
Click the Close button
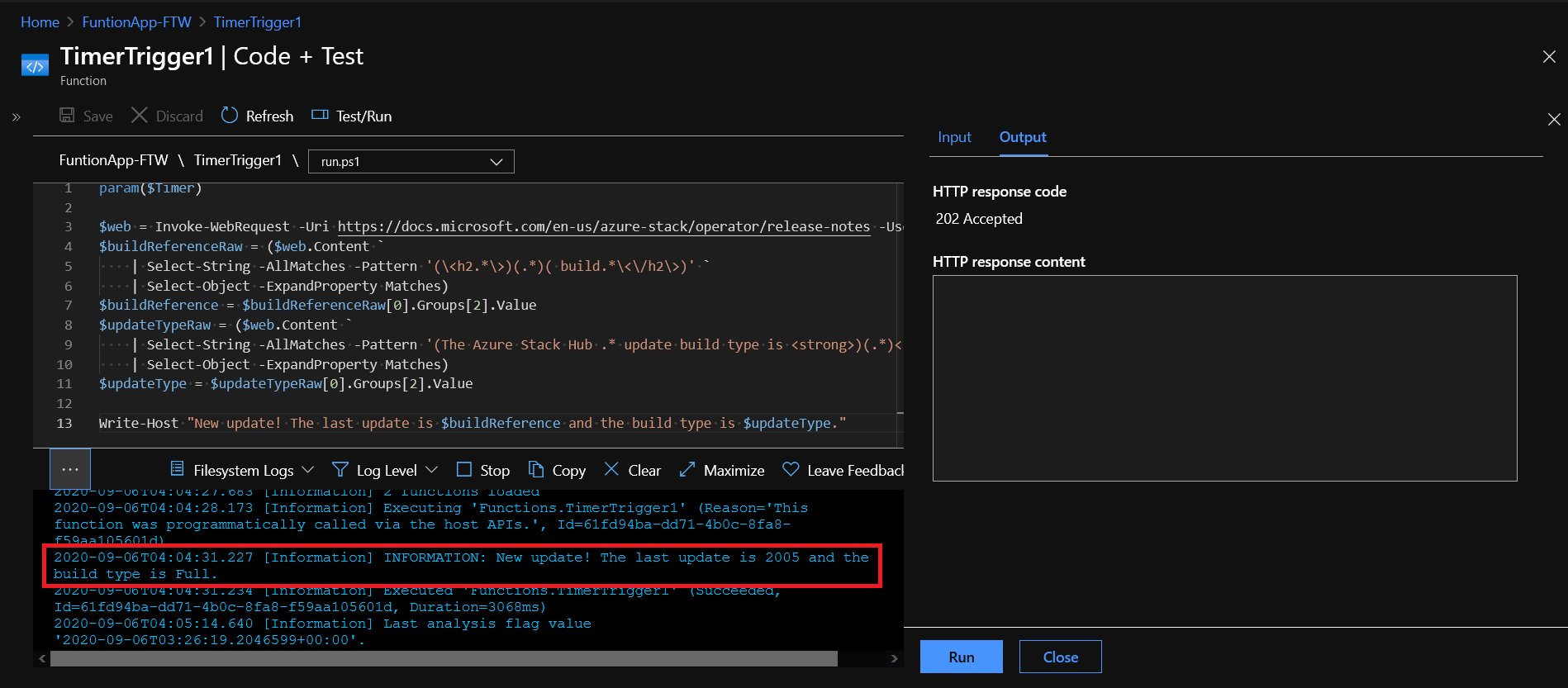click(1061, 657)
